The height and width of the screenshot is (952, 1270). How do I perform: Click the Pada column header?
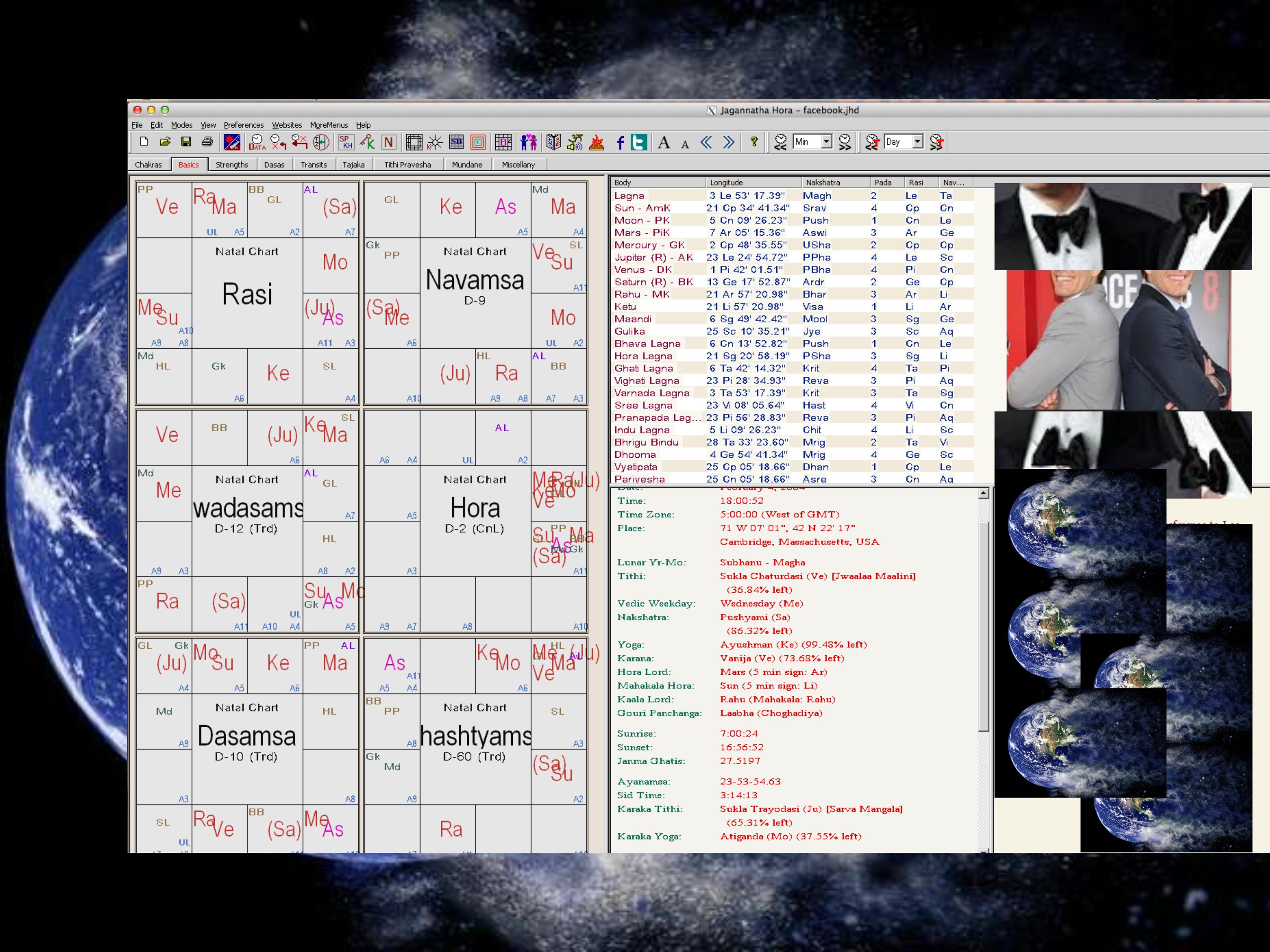click(x=888, y=182)
